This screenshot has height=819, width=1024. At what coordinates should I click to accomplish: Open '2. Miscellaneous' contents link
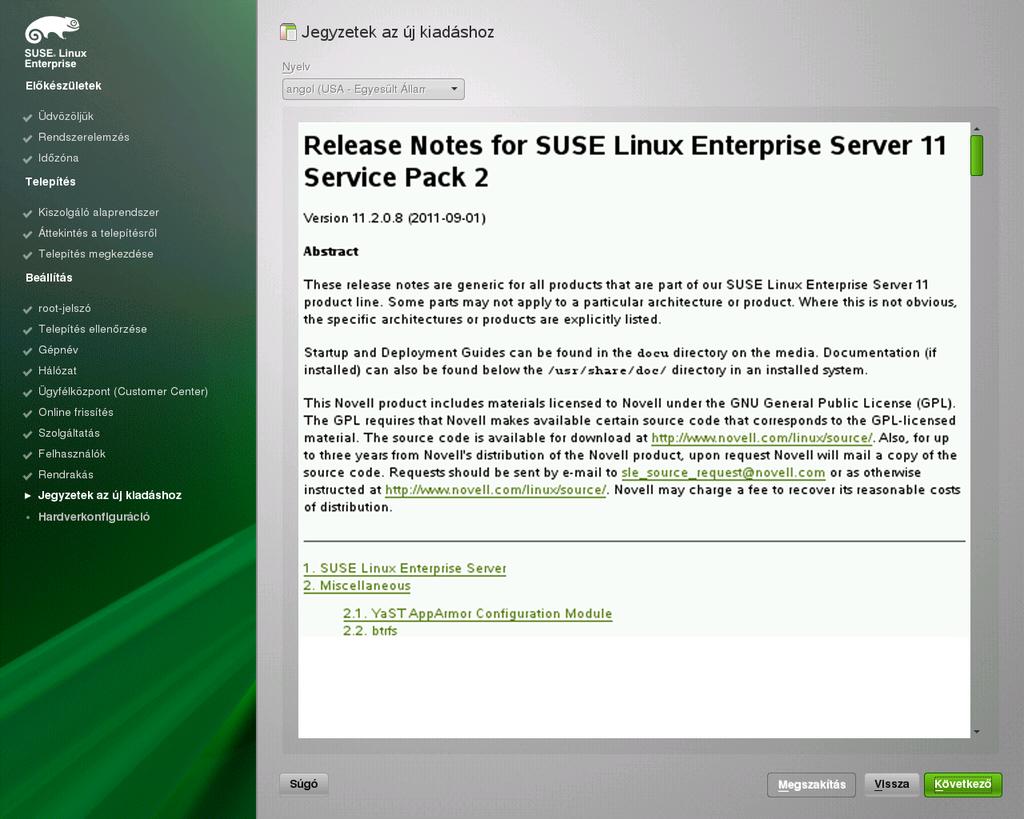click(x=357, y=586)
